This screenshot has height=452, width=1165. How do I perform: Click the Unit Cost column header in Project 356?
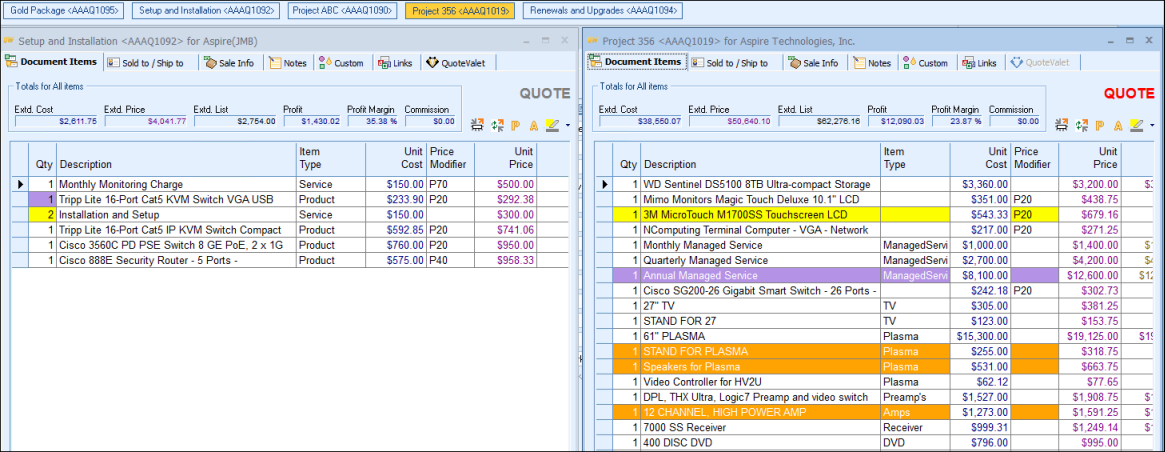click(x=983, y=157)
